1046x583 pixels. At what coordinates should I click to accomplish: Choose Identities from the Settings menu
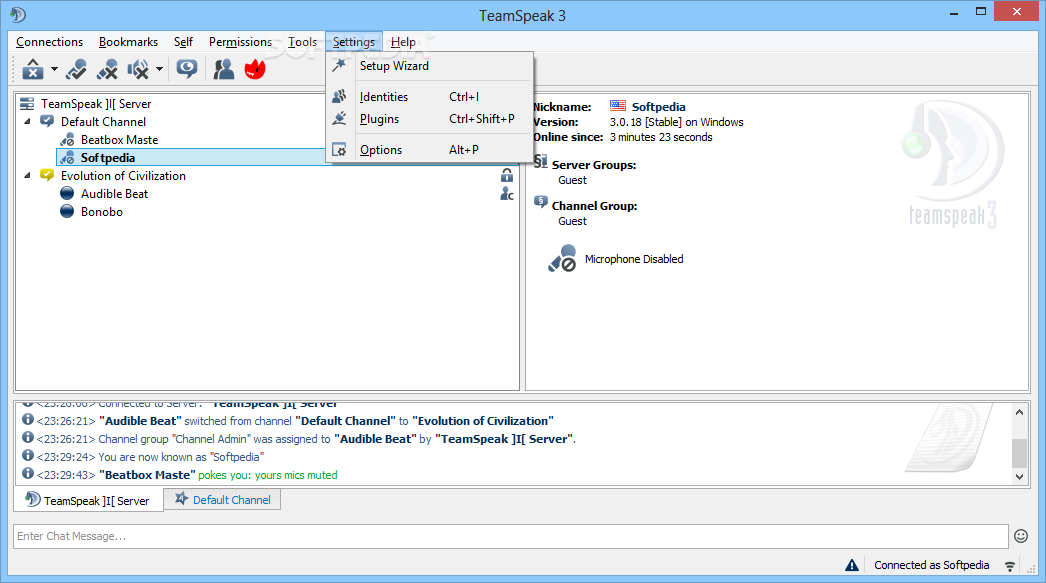[430, 97]
